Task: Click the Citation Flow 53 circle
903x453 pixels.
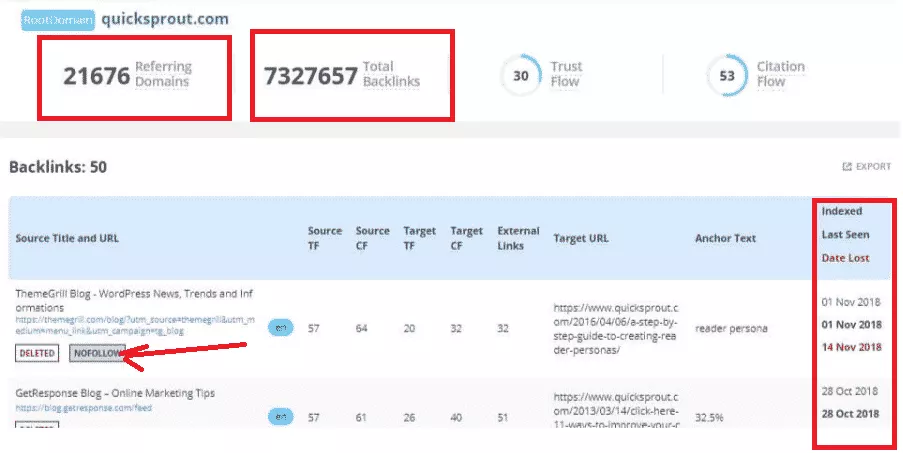Action: click(x=727, y=75)
